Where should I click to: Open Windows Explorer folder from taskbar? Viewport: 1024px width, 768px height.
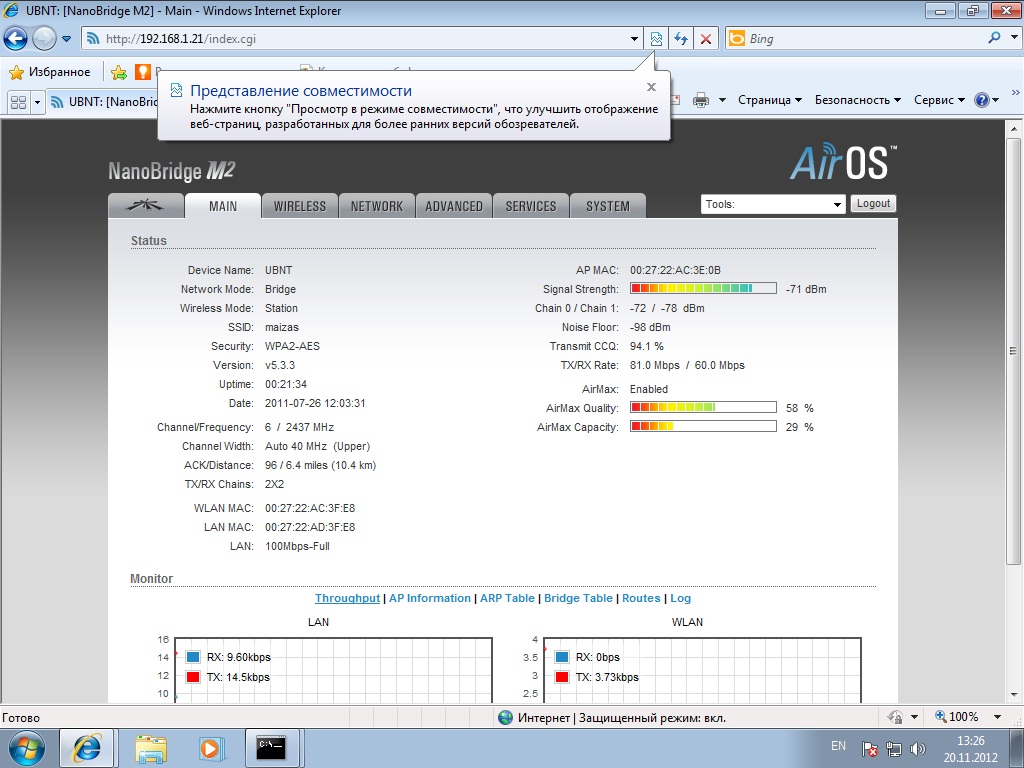coord(151,748)
